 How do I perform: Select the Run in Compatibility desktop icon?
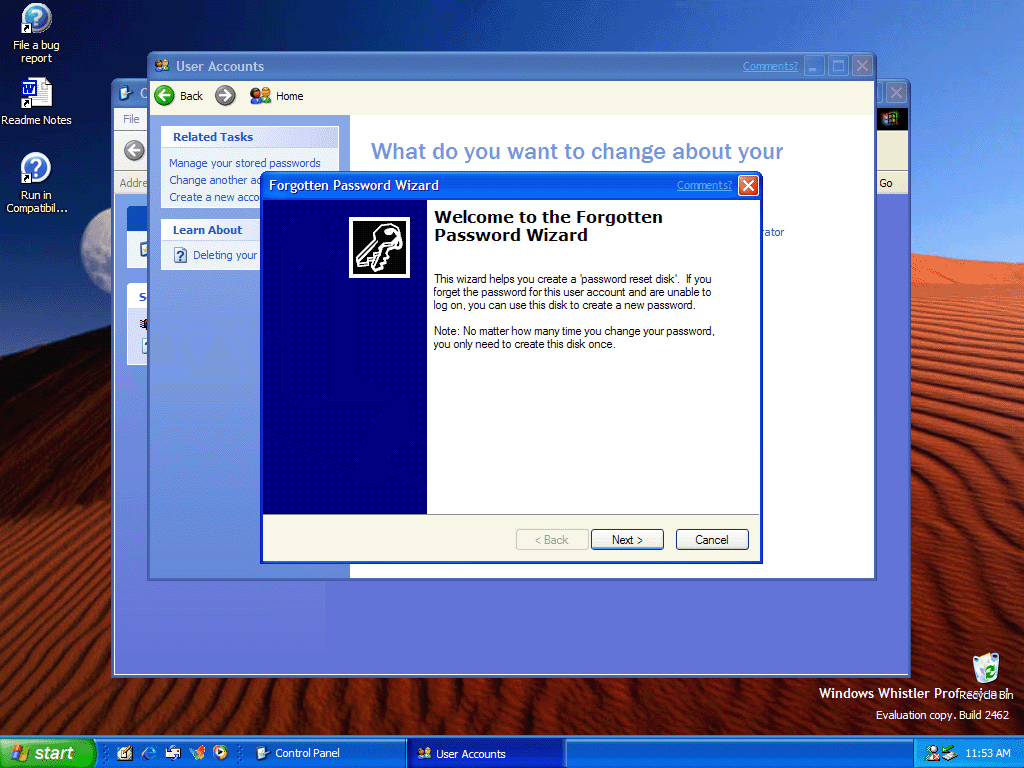36,183
